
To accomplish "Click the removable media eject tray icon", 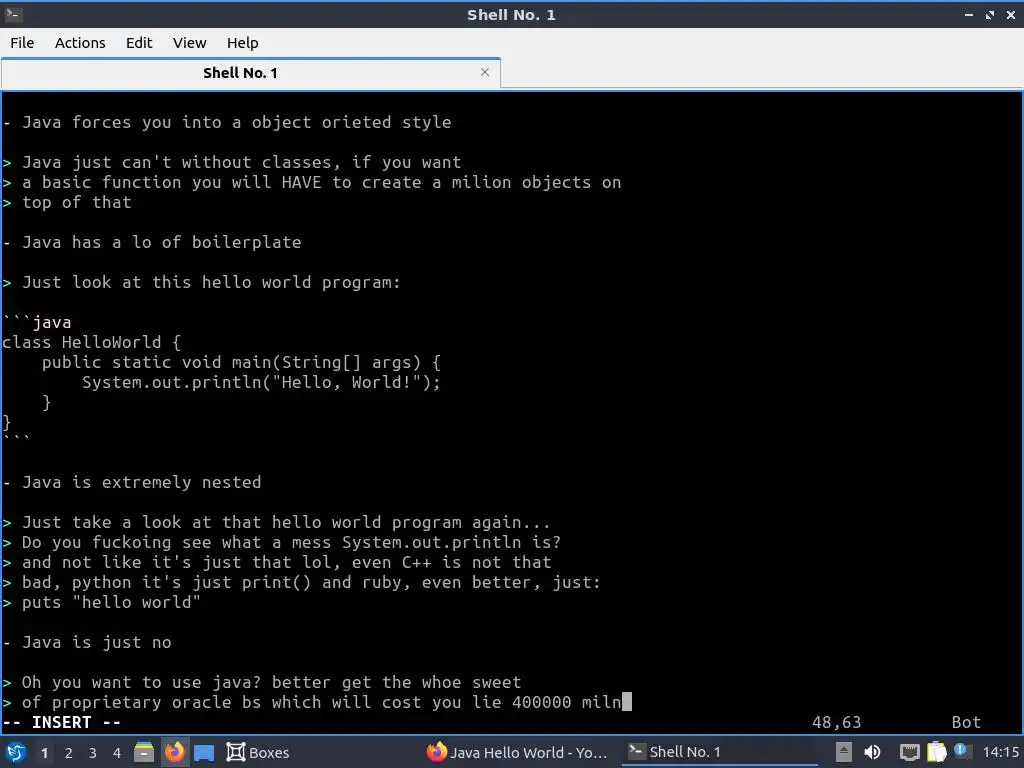I will [x=844, y=752].
